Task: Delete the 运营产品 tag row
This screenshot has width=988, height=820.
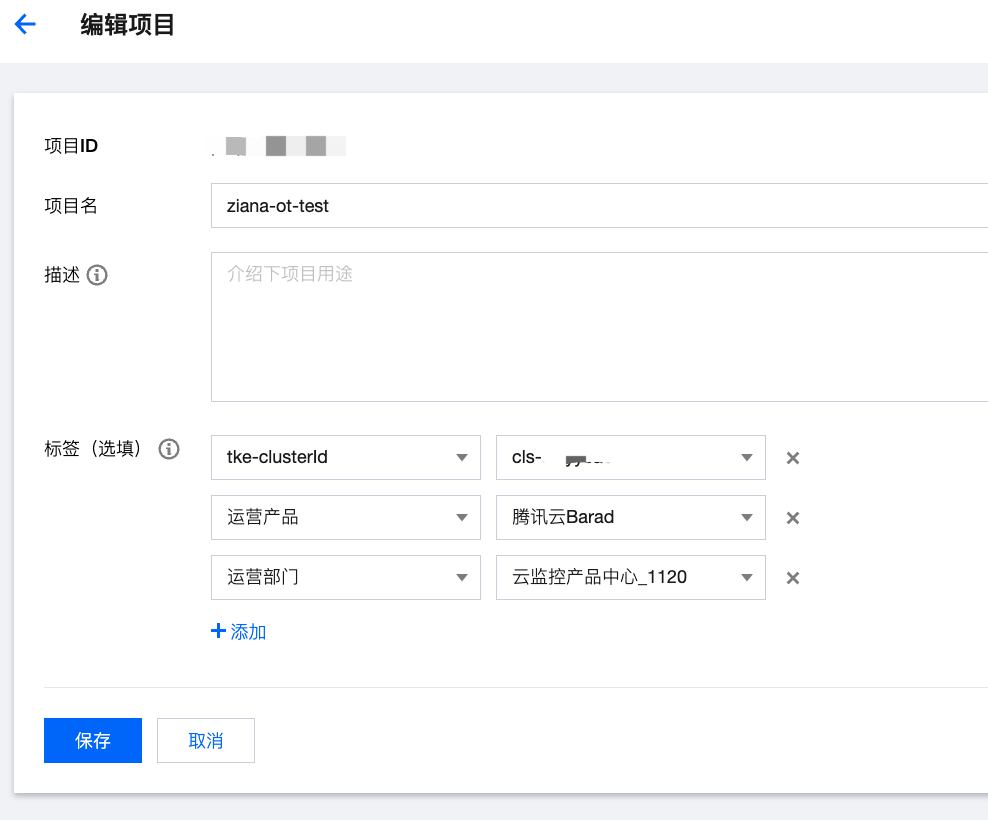Action: point(793,518)
